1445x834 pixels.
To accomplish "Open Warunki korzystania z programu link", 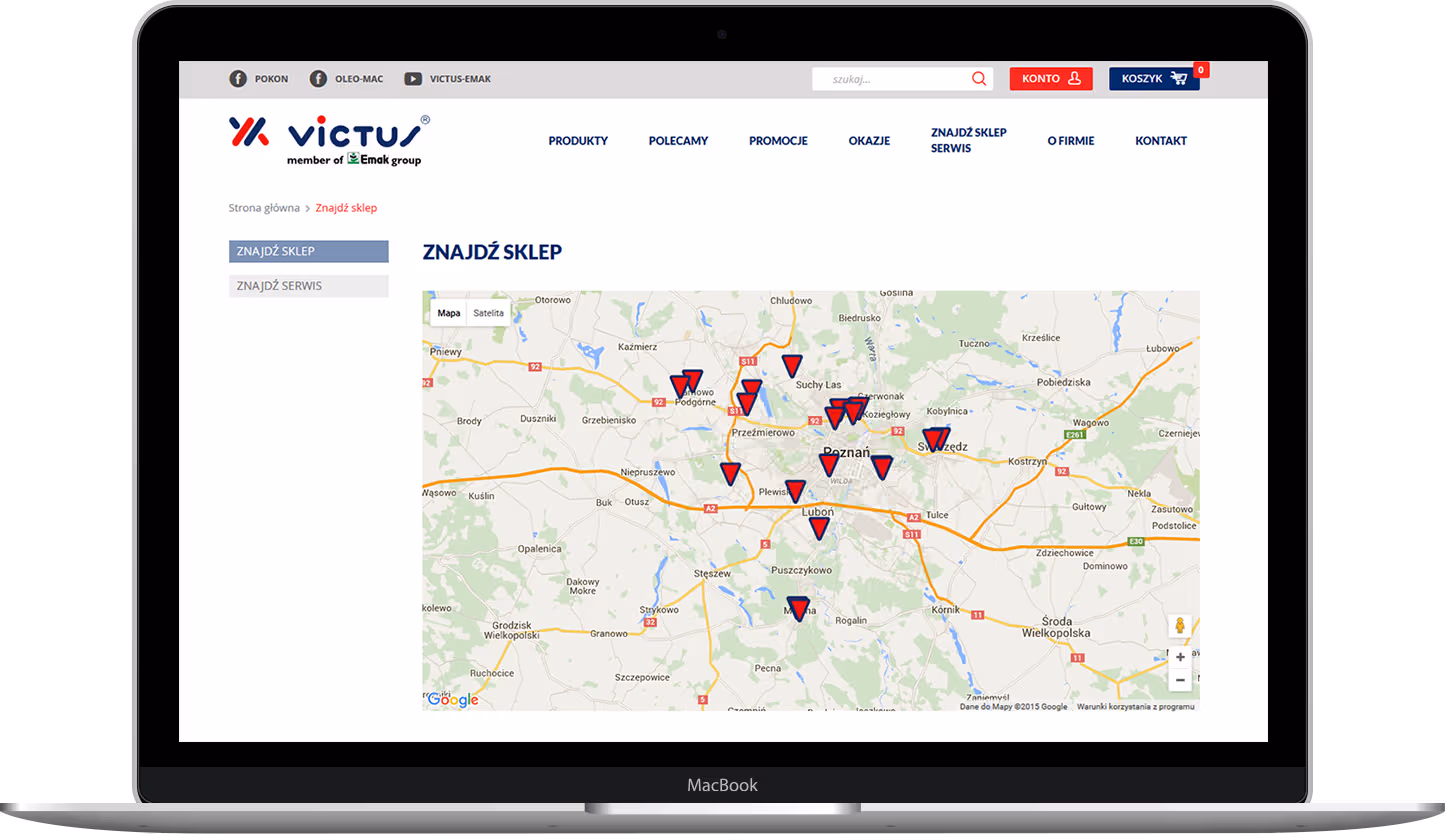I will 1136,706.
